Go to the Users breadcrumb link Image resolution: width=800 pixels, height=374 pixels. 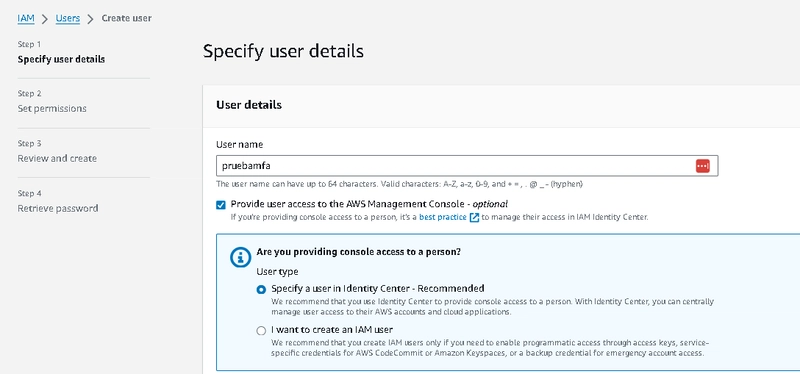(68, 18)
